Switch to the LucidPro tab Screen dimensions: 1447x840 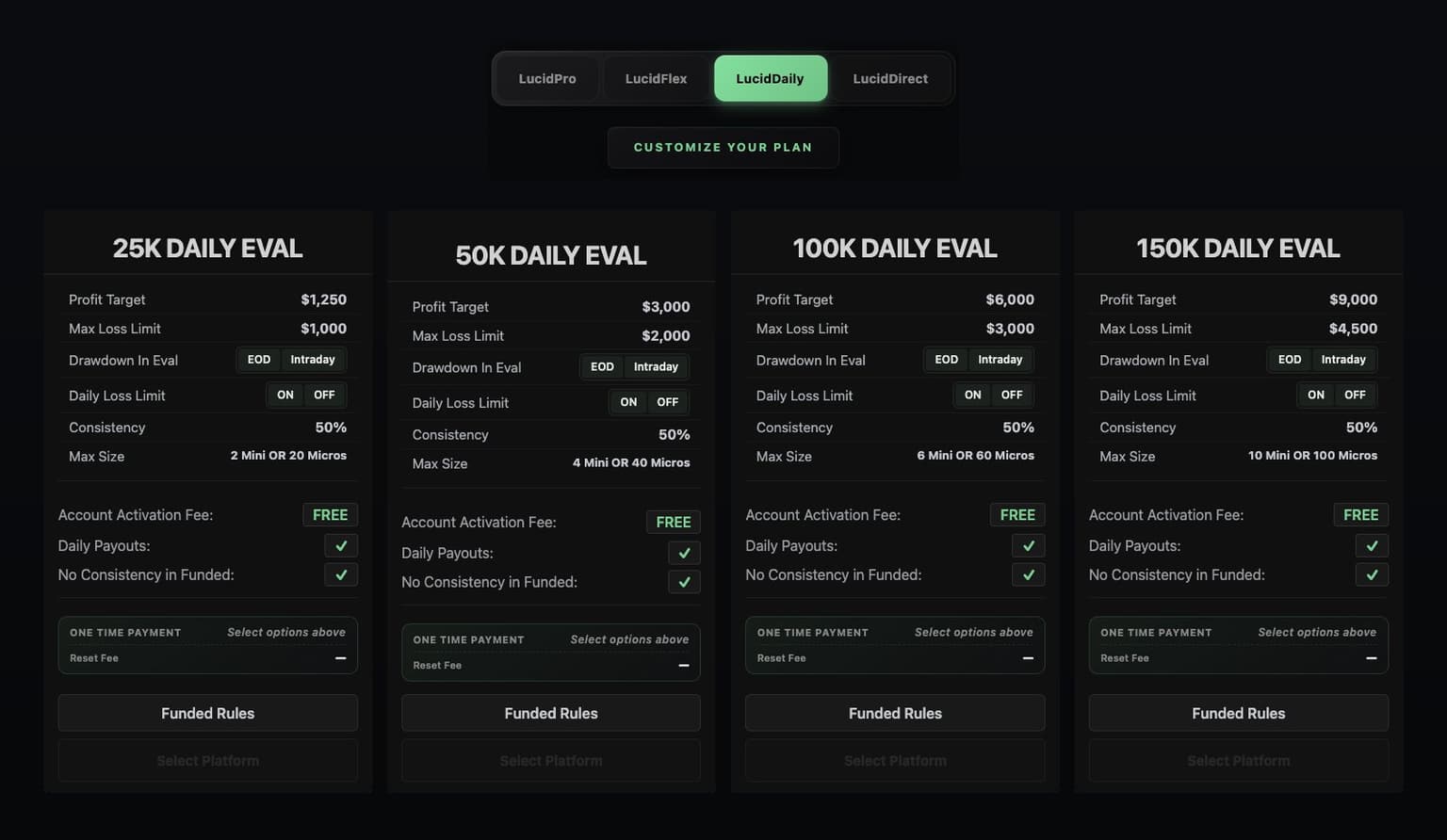tap(547, 78)
